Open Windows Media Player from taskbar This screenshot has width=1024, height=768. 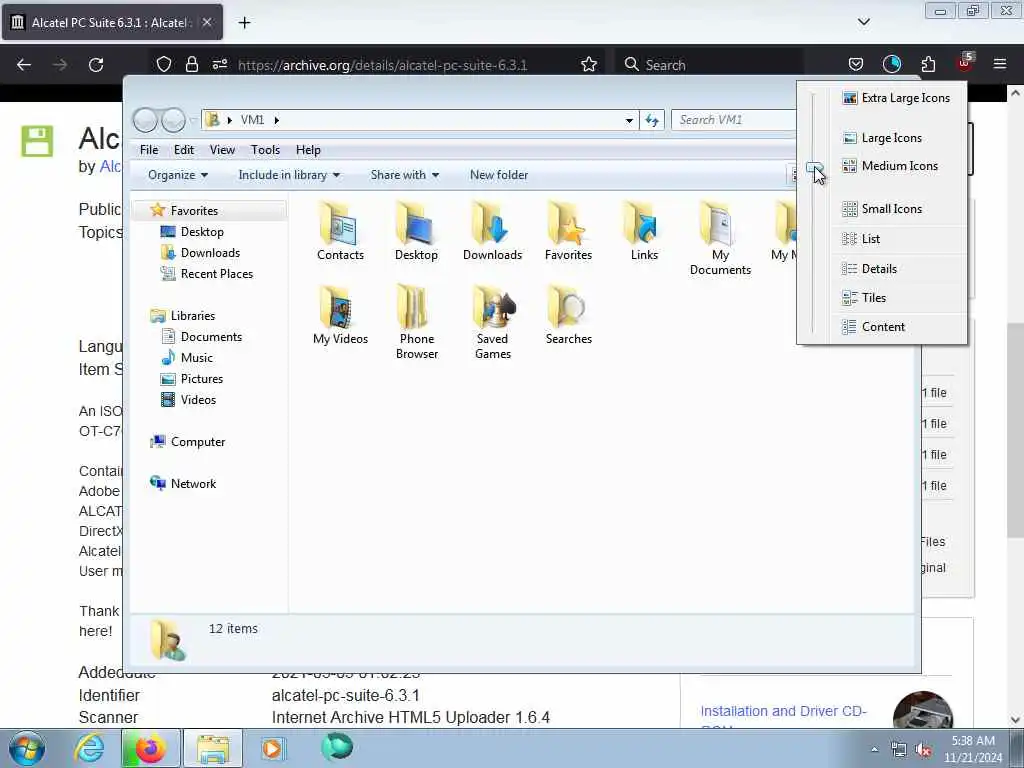(x=272, y=748)
